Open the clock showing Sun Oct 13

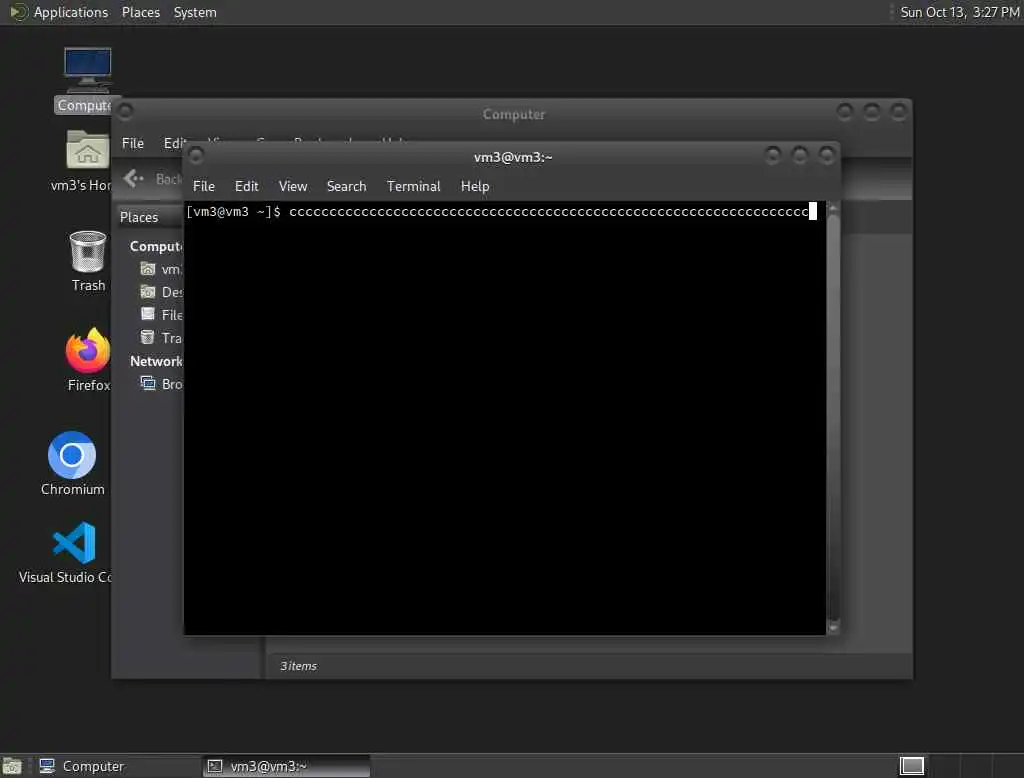point(959,12)
